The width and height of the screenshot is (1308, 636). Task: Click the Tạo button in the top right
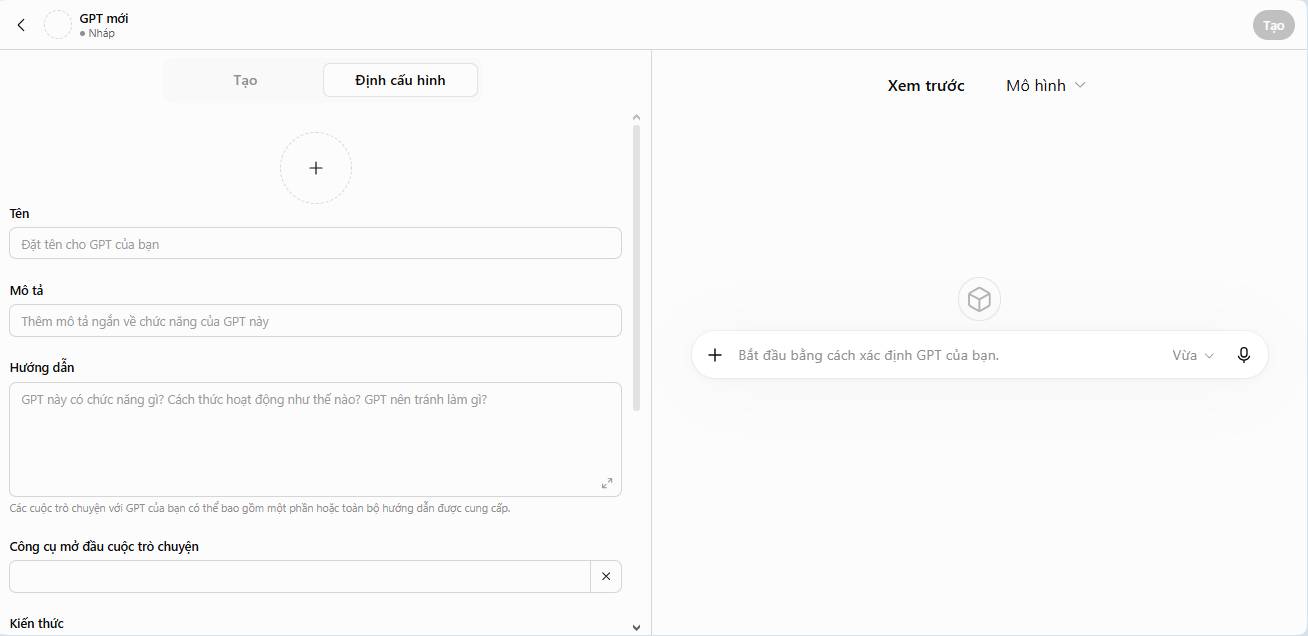pos(1273,25)
